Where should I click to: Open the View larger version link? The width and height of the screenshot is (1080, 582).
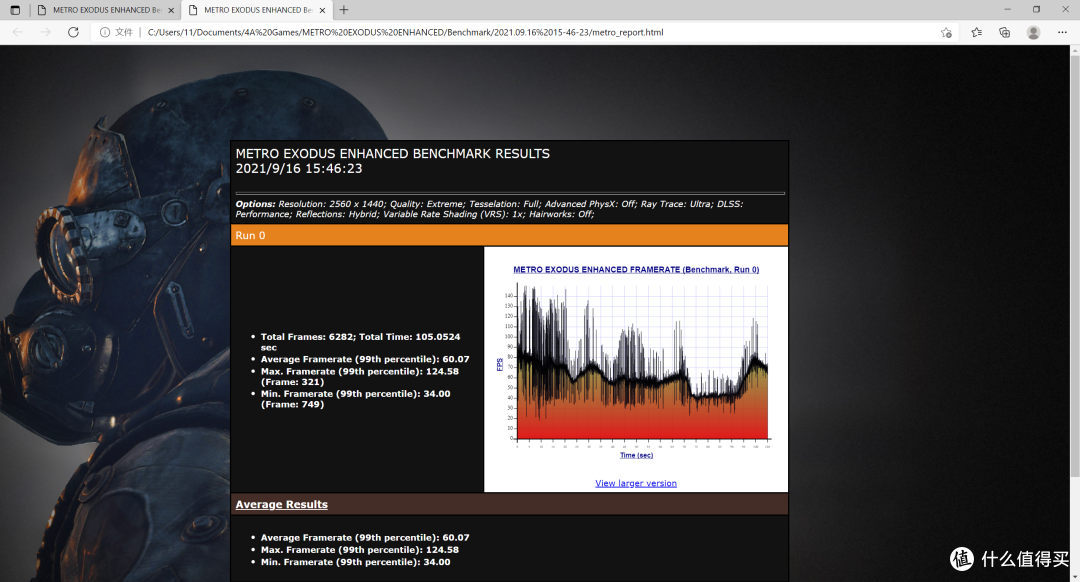(636, 484)
